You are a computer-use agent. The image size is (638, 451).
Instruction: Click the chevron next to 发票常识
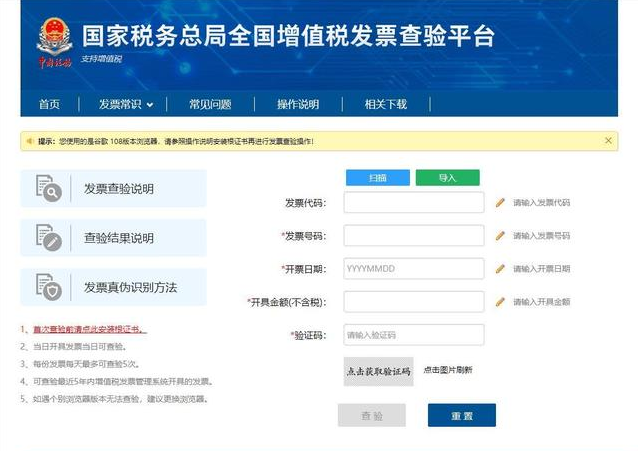(150, 105)
